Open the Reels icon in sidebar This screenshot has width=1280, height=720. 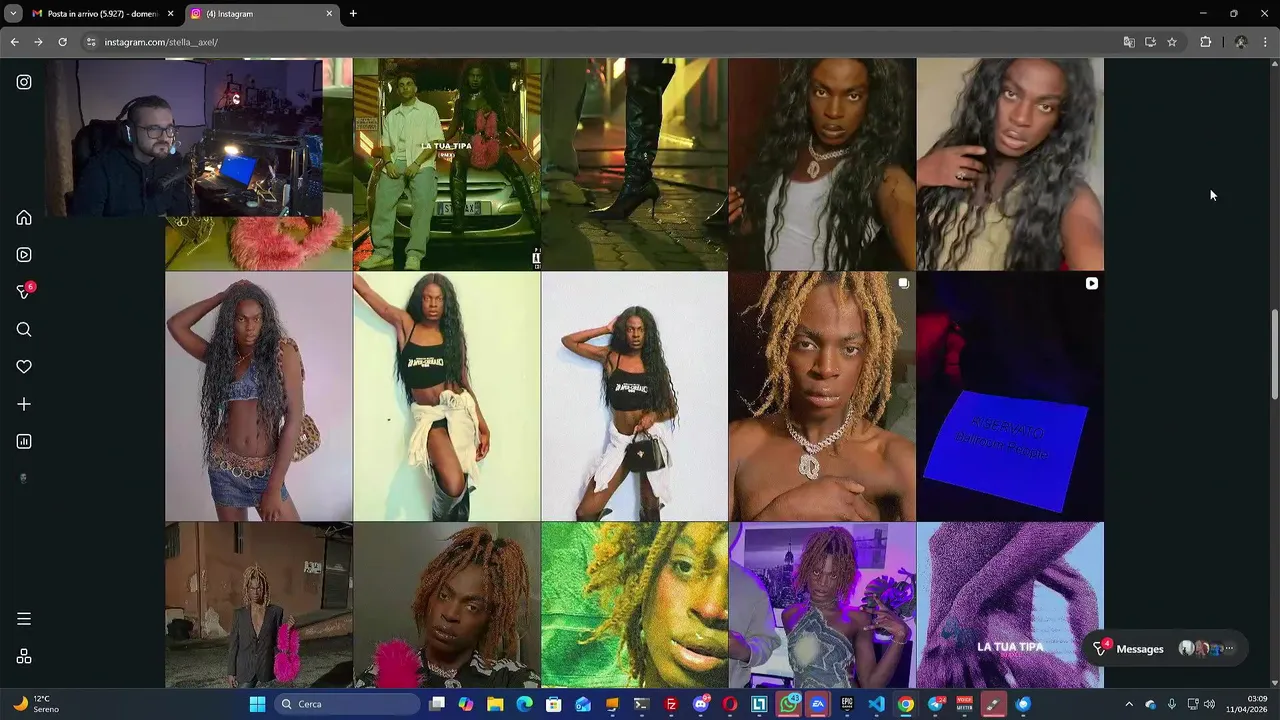(x=24, y=255)
